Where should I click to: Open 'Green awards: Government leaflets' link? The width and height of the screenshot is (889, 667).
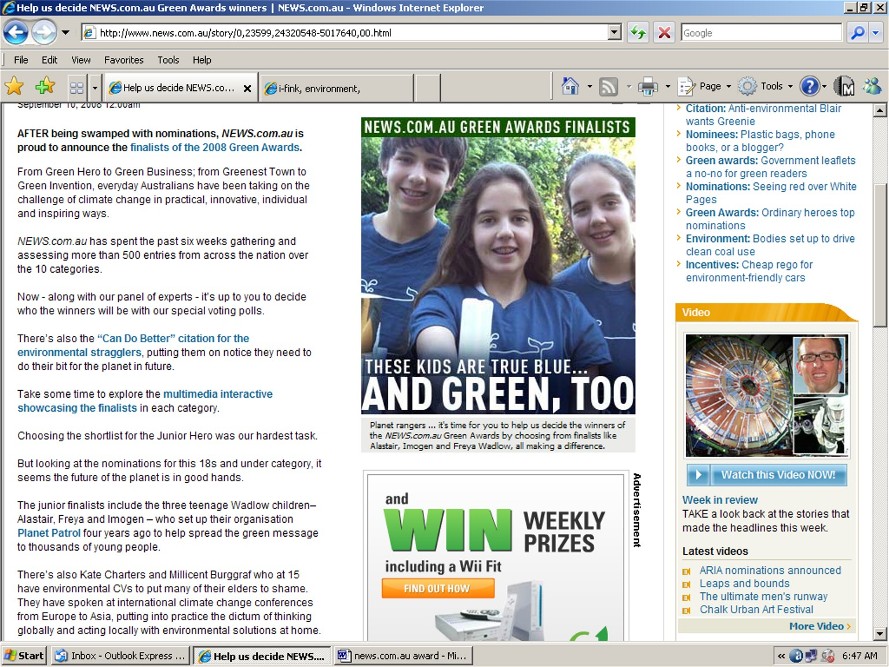click(x=771, y=167)
